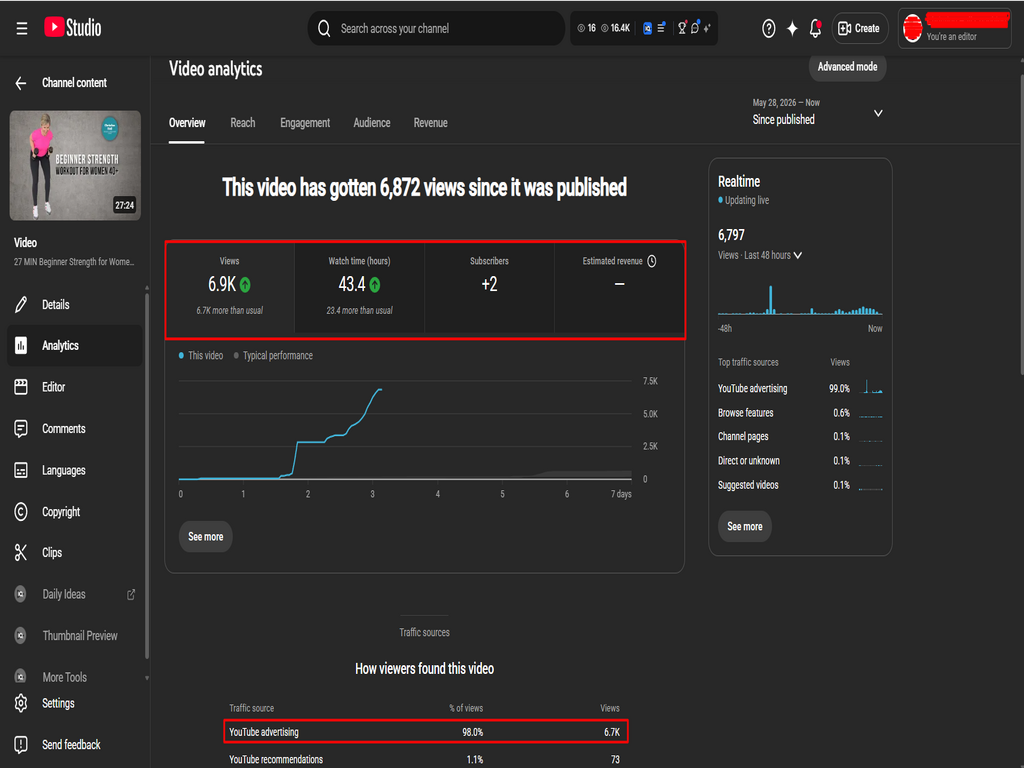The height and width of the screenshot is (768, 1024).
Task: Click the chat bubble extension icon
Action: (x=695, y=27)
